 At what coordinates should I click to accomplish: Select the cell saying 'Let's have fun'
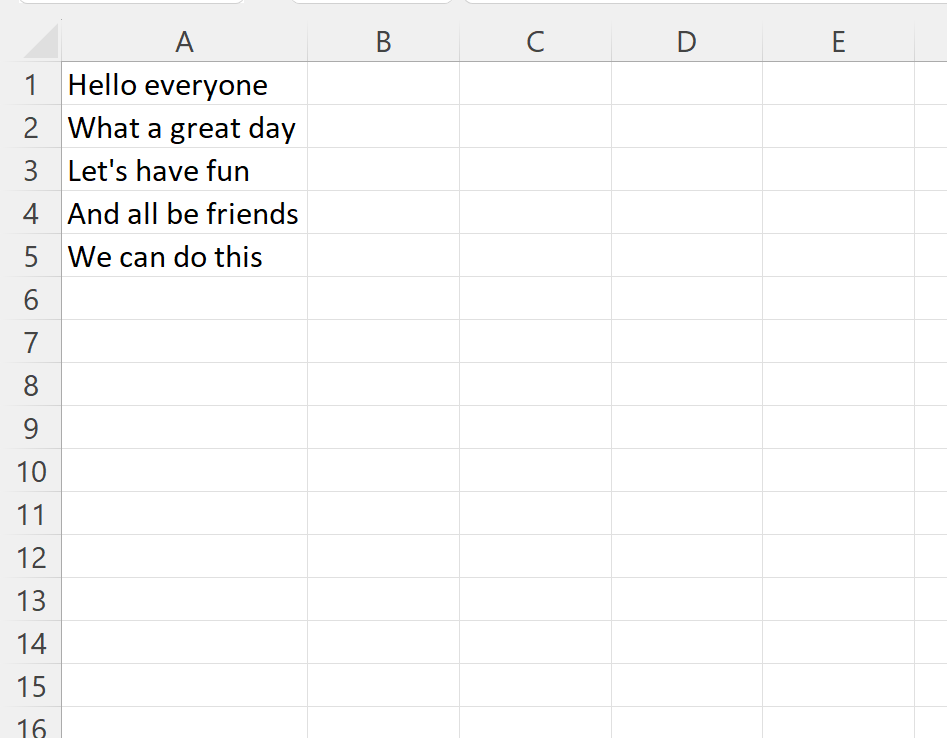[x=184, y=170]
